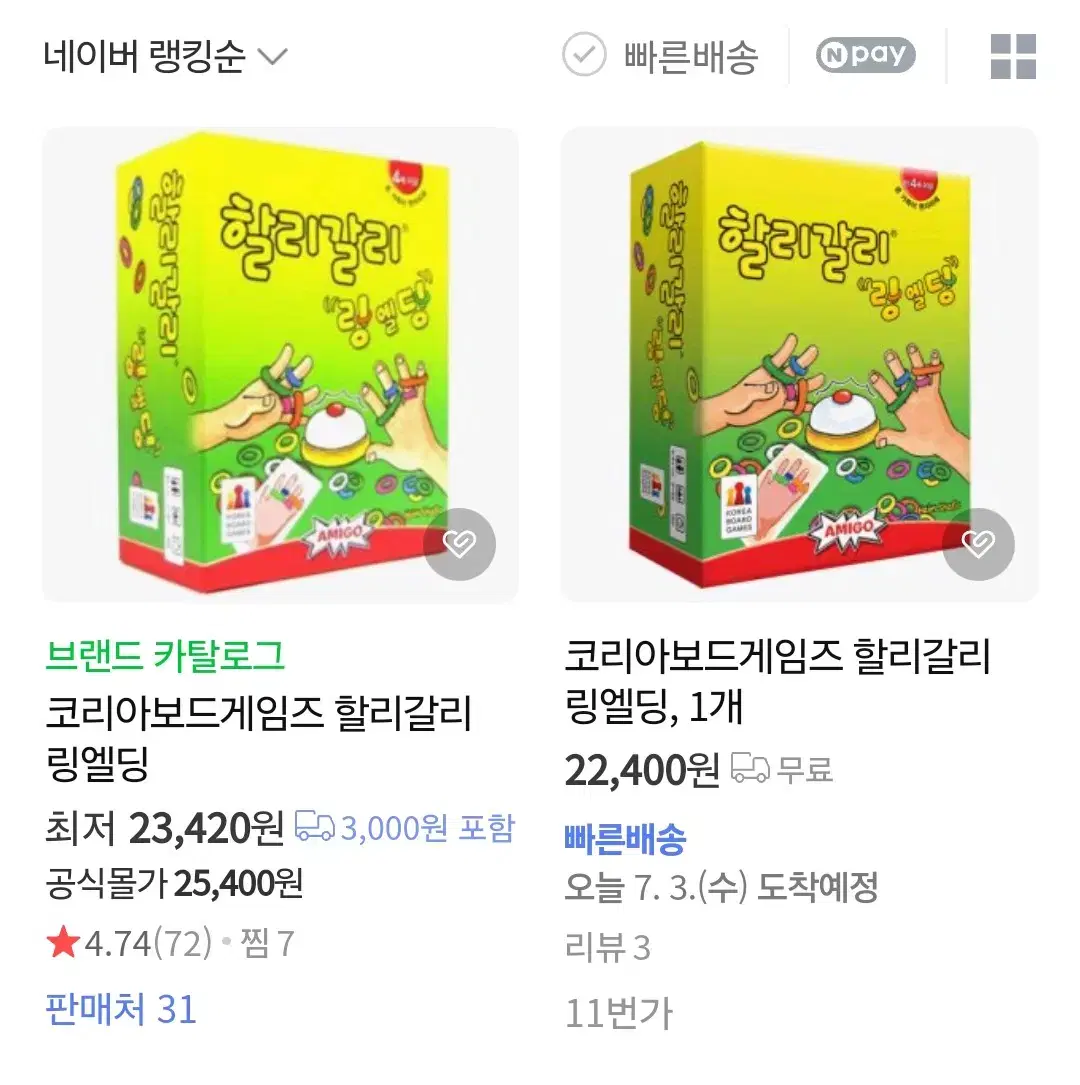Tap heart icon on second product

(978, 544)
